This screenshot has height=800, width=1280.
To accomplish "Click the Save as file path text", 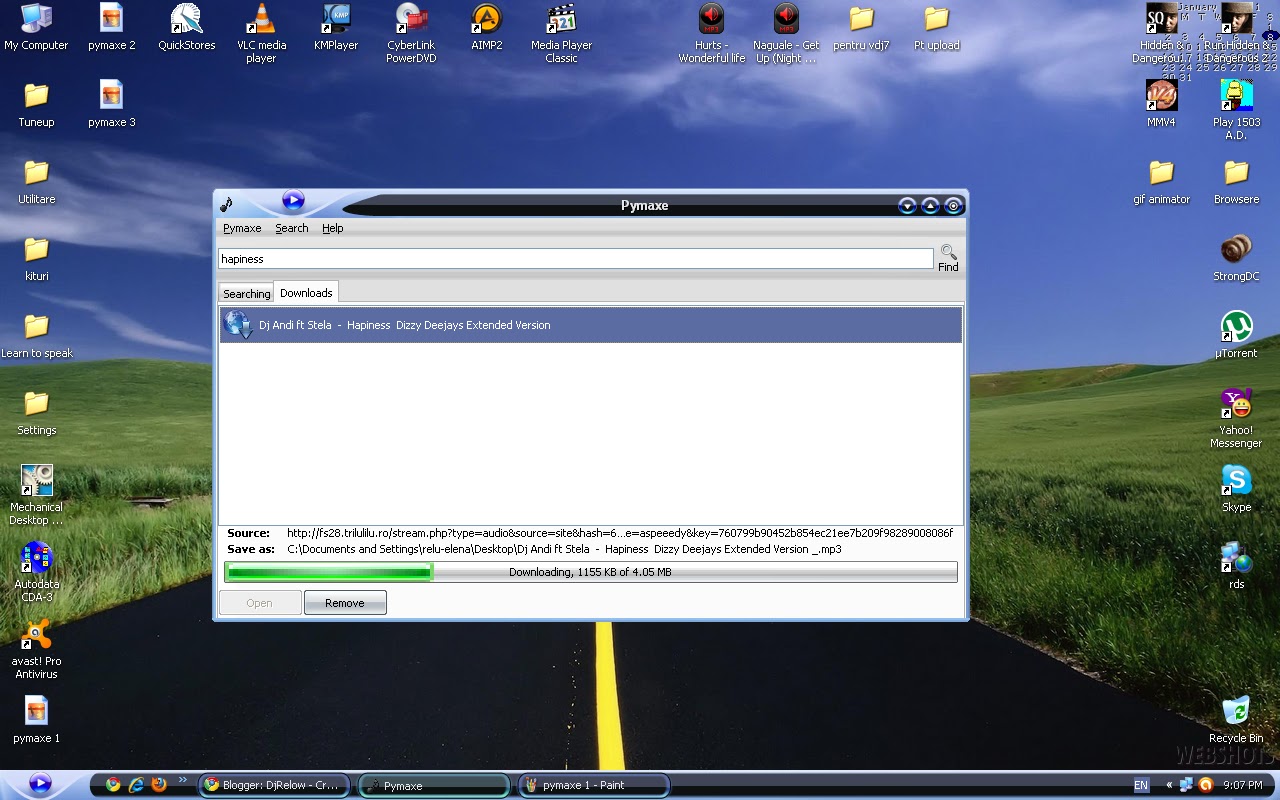I will (564, 549).
